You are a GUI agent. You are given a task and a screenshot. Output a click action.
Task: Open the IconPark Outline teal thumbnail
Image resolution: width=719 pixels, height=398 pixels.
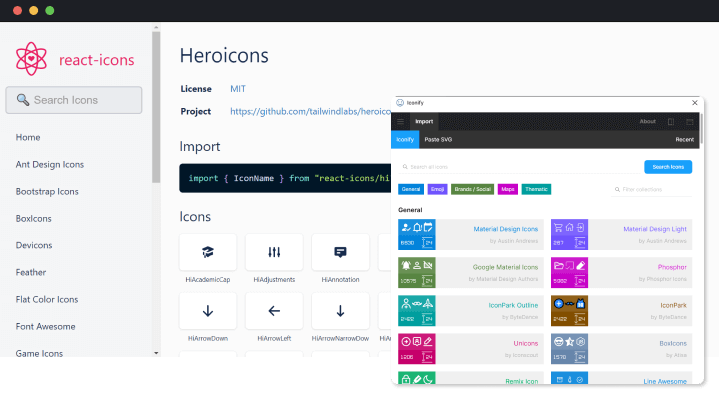[416, 310]
